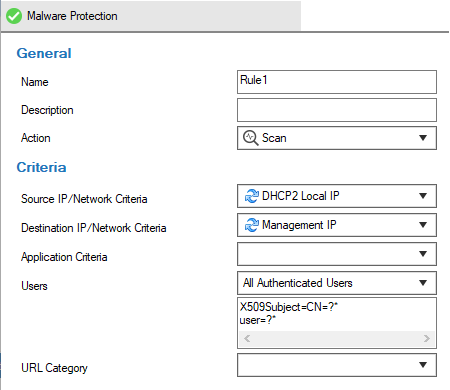The height and width of the screenshot is (390, 450).
Task: Click the users list scroll left arrow
Action: click(x=247, y=339)
